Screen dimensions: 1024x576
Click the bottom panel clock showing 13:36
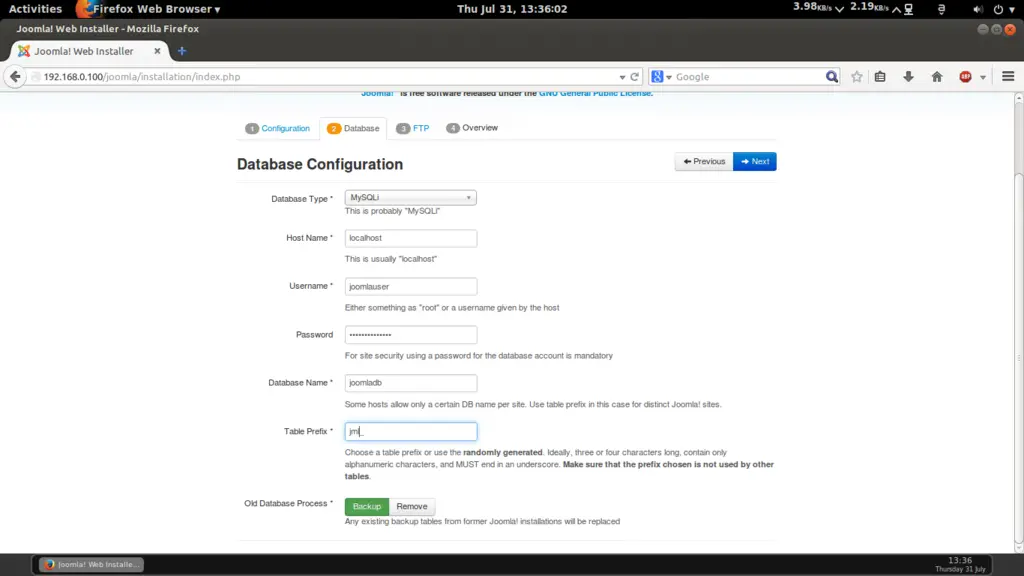tap(960, 565)
